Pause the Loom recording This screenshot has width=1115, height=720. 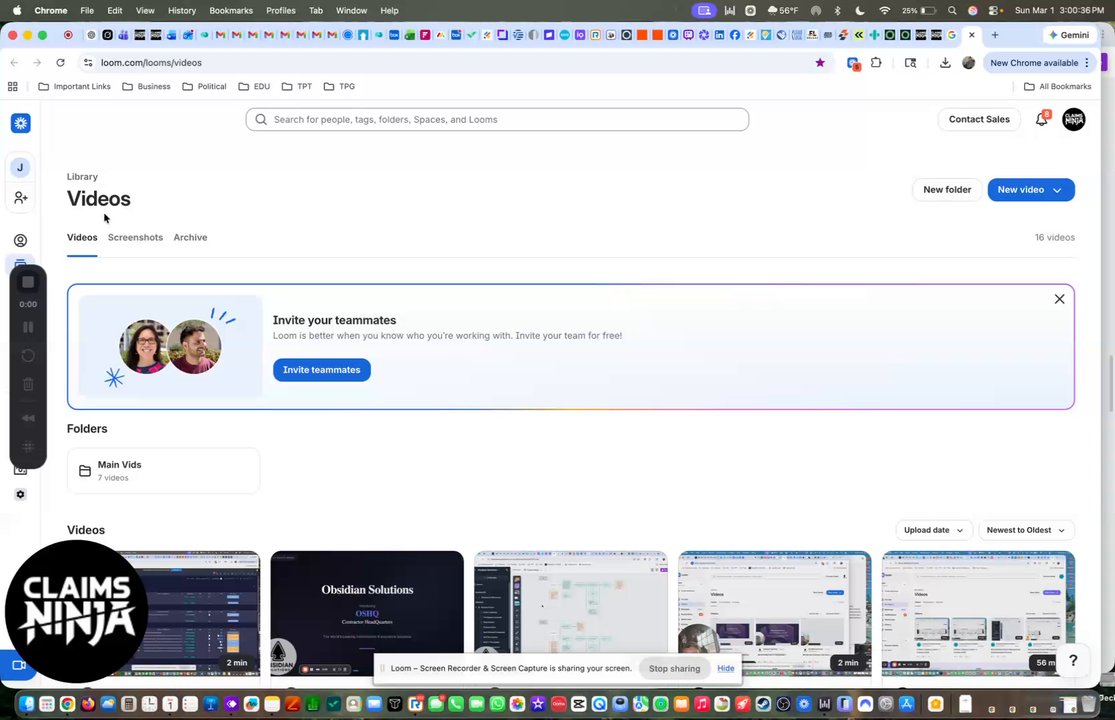click(x=28, y=327)
